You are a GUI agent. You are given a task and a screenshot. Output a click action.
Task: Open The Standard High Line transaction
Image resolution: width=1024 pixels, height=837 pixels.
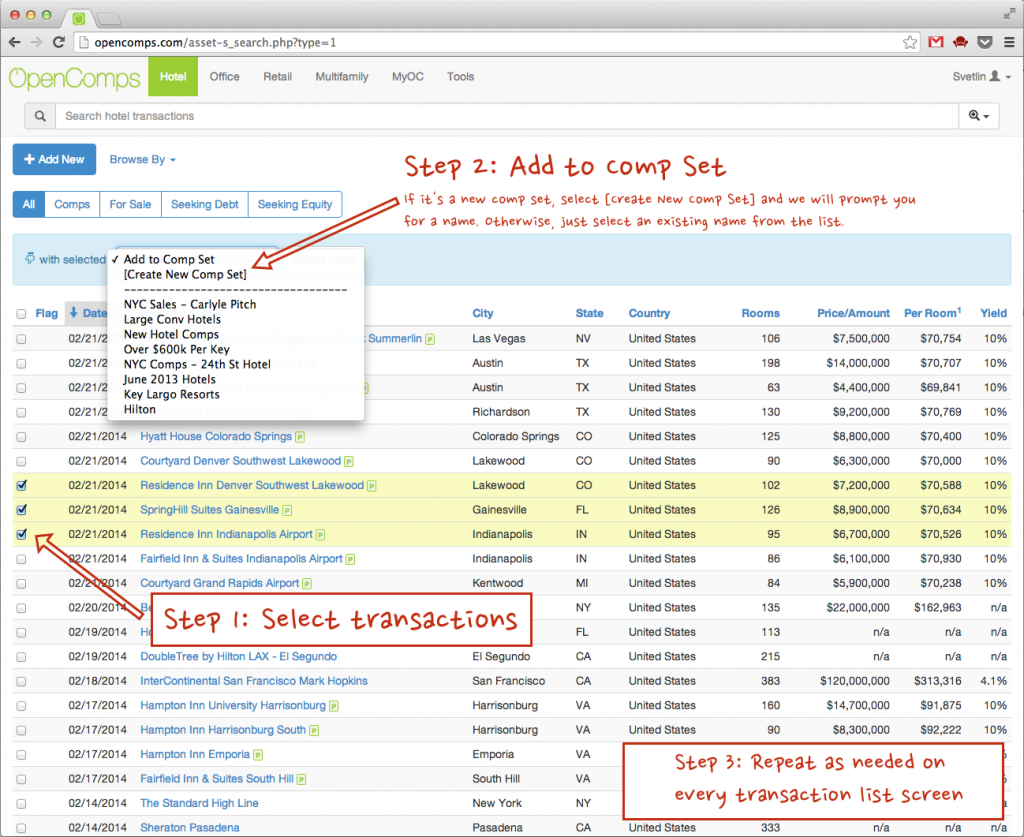tap(199, 804)
